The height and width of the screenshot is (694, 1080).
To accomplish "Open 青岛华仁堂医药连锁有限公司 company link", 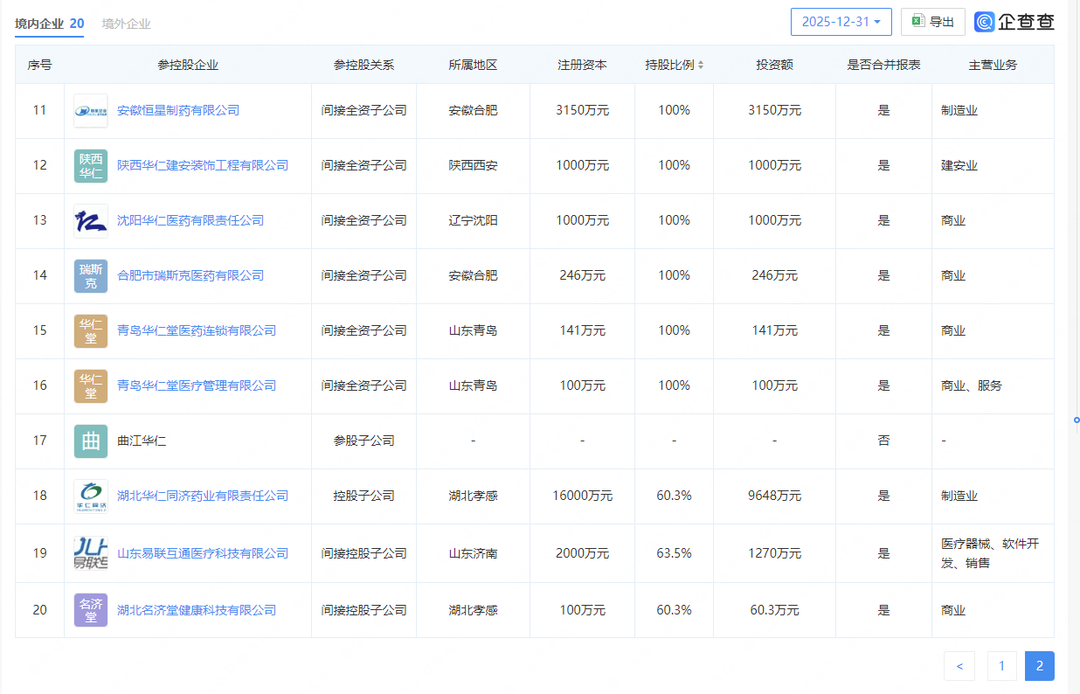I will pyautogui.click(x=196, y=330).
